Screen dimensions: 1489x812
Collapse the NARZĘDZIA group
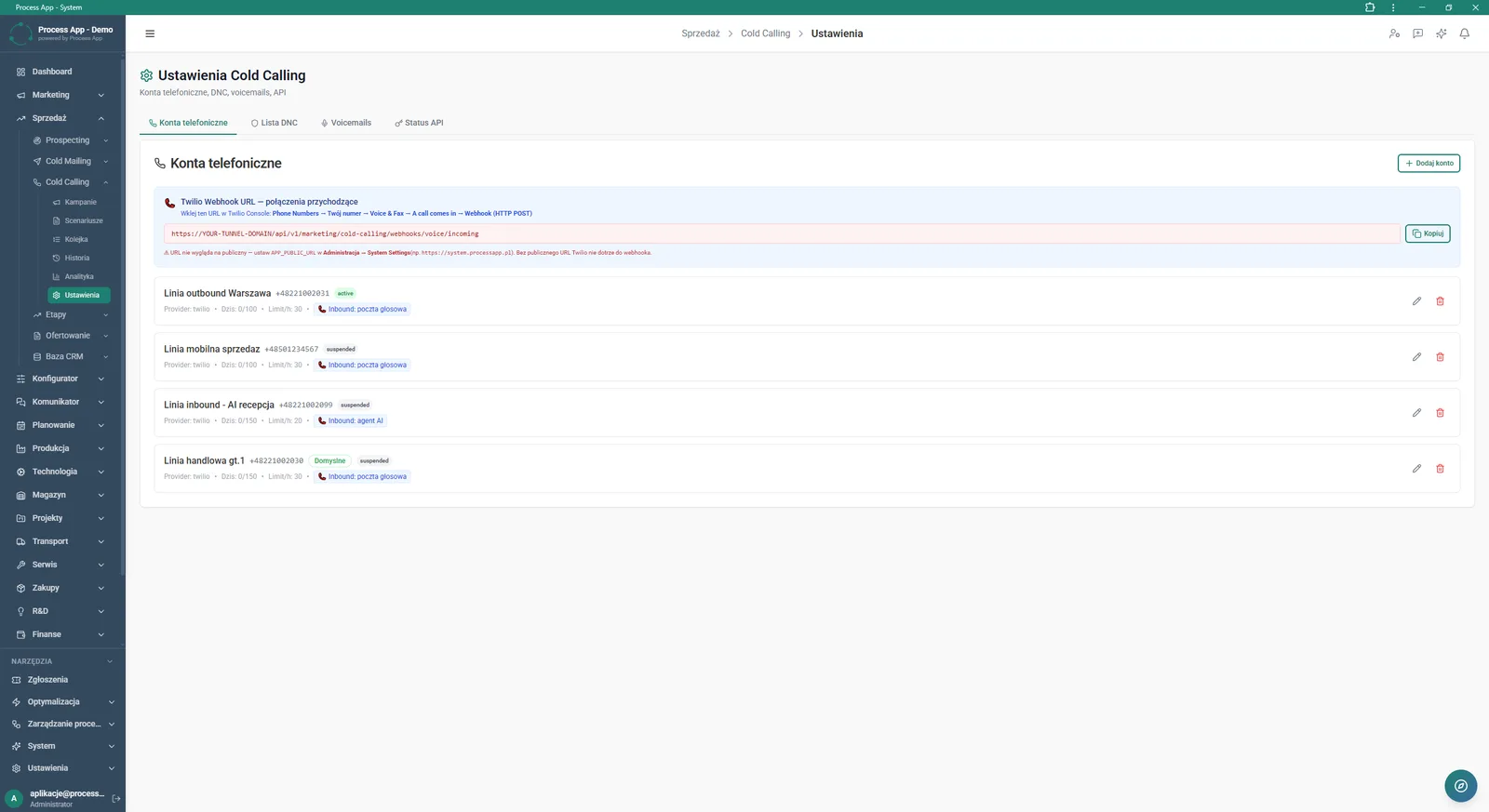pyautogui.click(x=62, y=661)
